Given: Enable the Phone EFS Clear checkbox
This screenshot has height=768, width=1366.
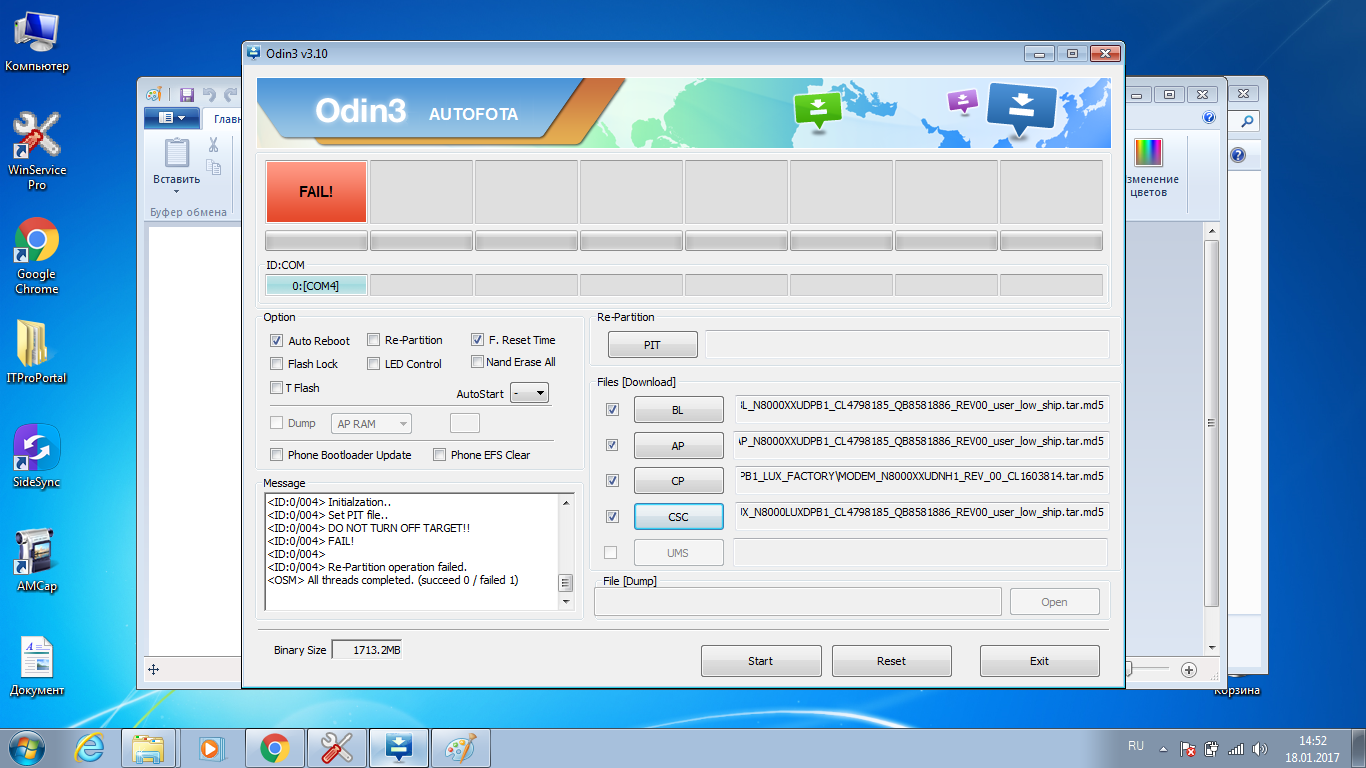Looking at the screenshot, I should [x=440, y=455].
